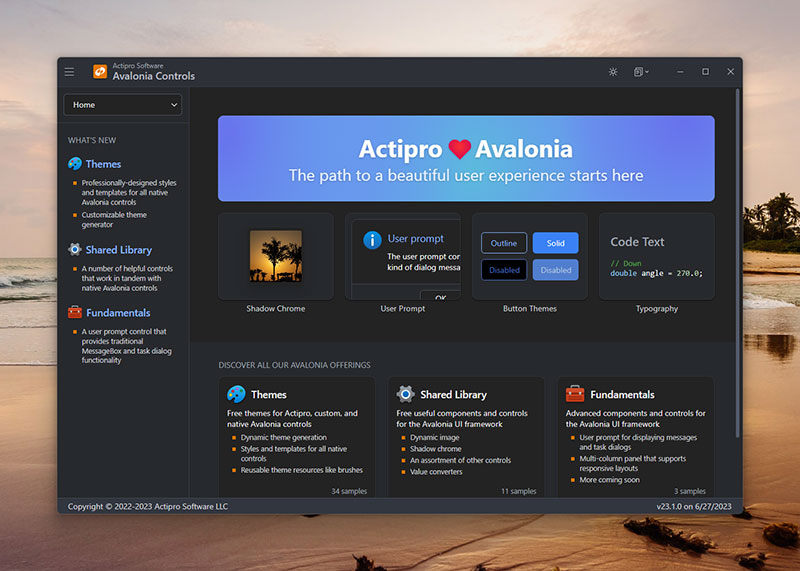Click the Solid sample button
800x571 pixels.
click(556, 243)
